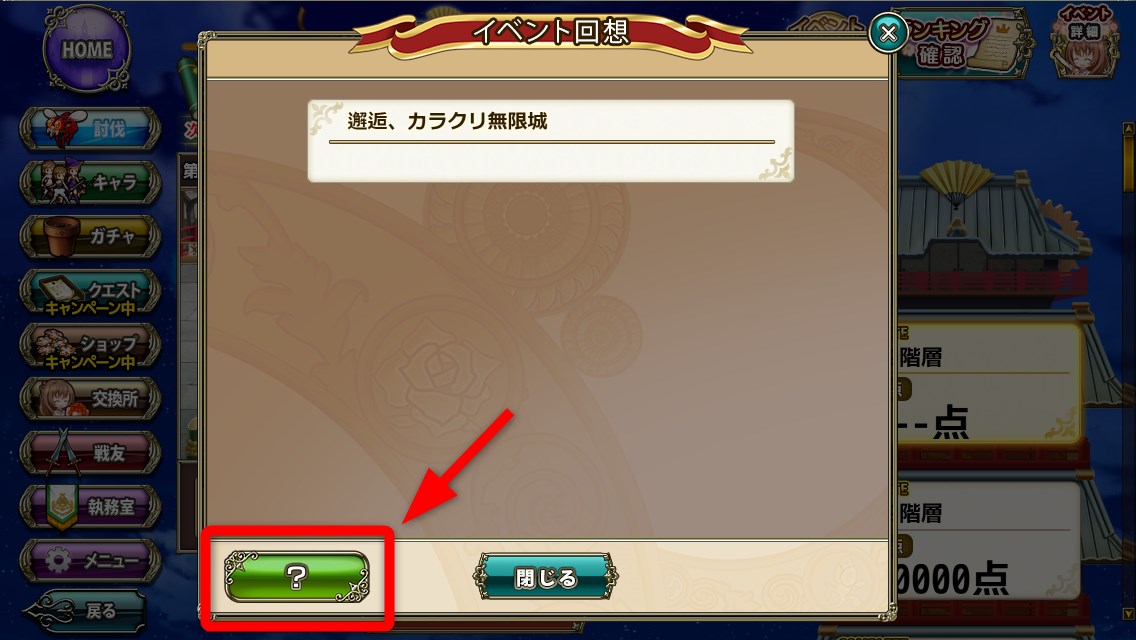Click the scrollbar down arrow

(1129, 614)
